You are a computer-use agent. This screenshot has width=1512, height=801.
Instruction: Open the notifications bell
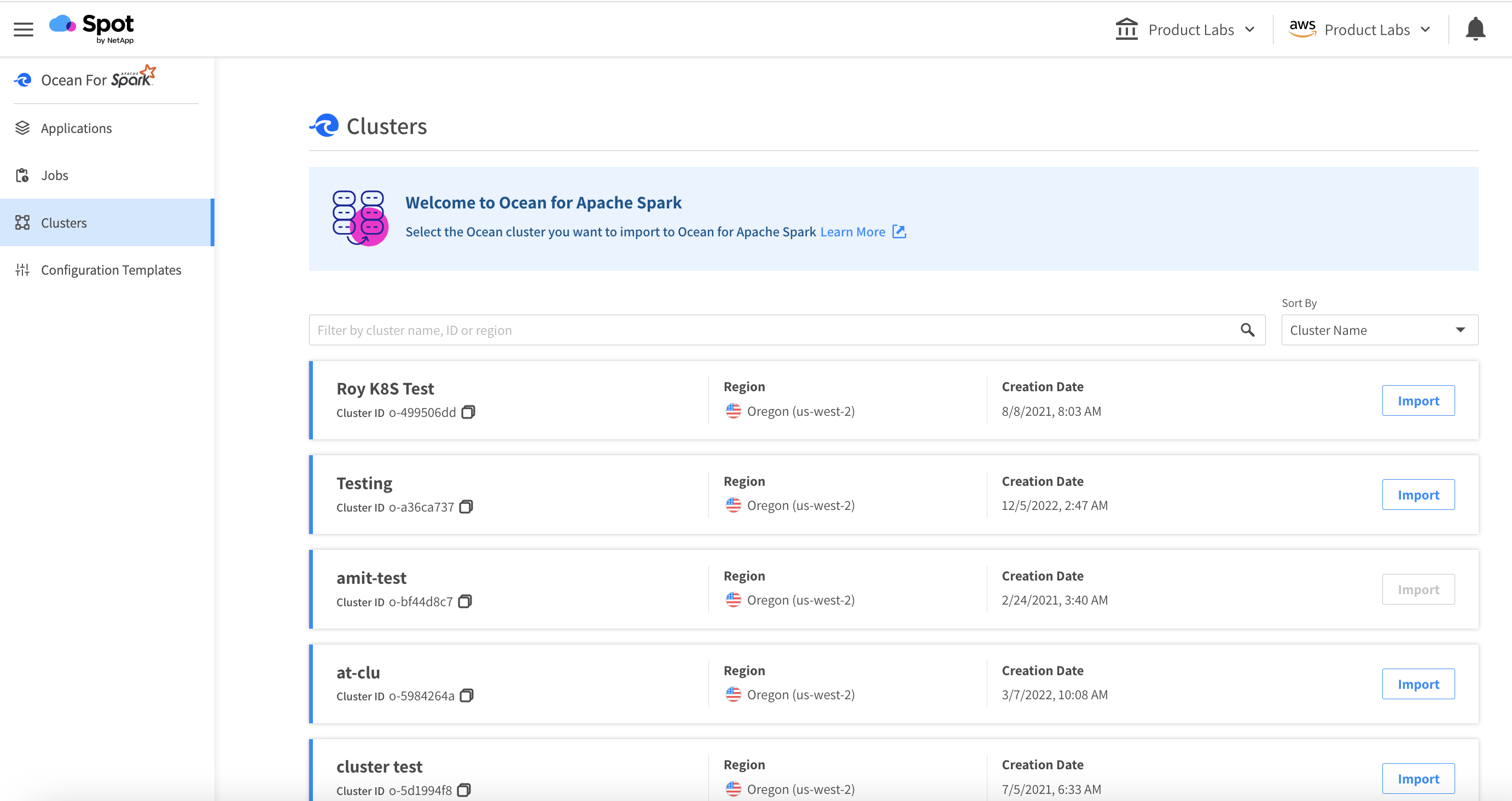coord(1475,29)
